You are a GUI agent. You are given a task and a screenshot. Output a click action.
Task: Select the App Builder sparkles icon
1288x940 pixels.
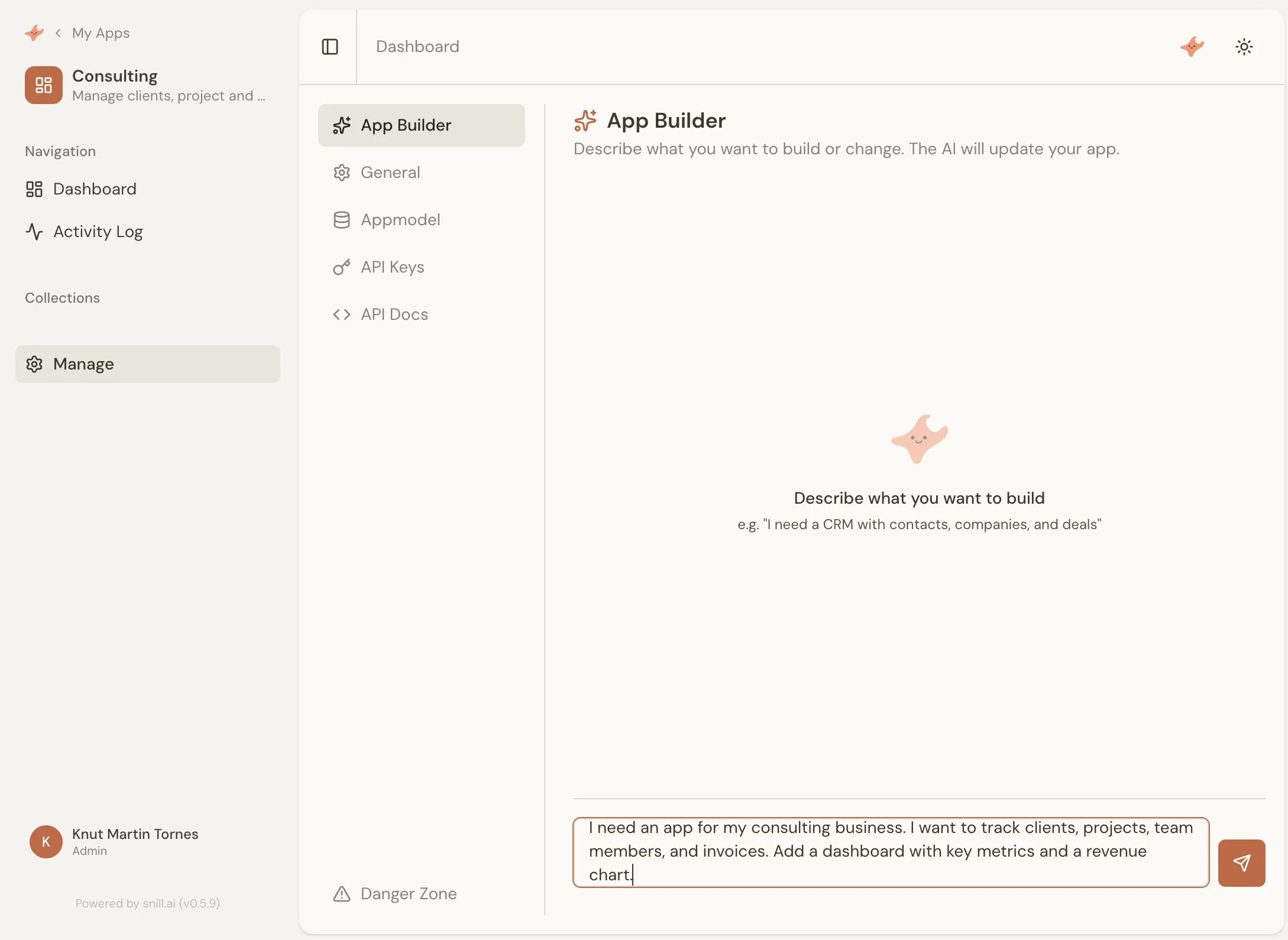click(342, 125)
